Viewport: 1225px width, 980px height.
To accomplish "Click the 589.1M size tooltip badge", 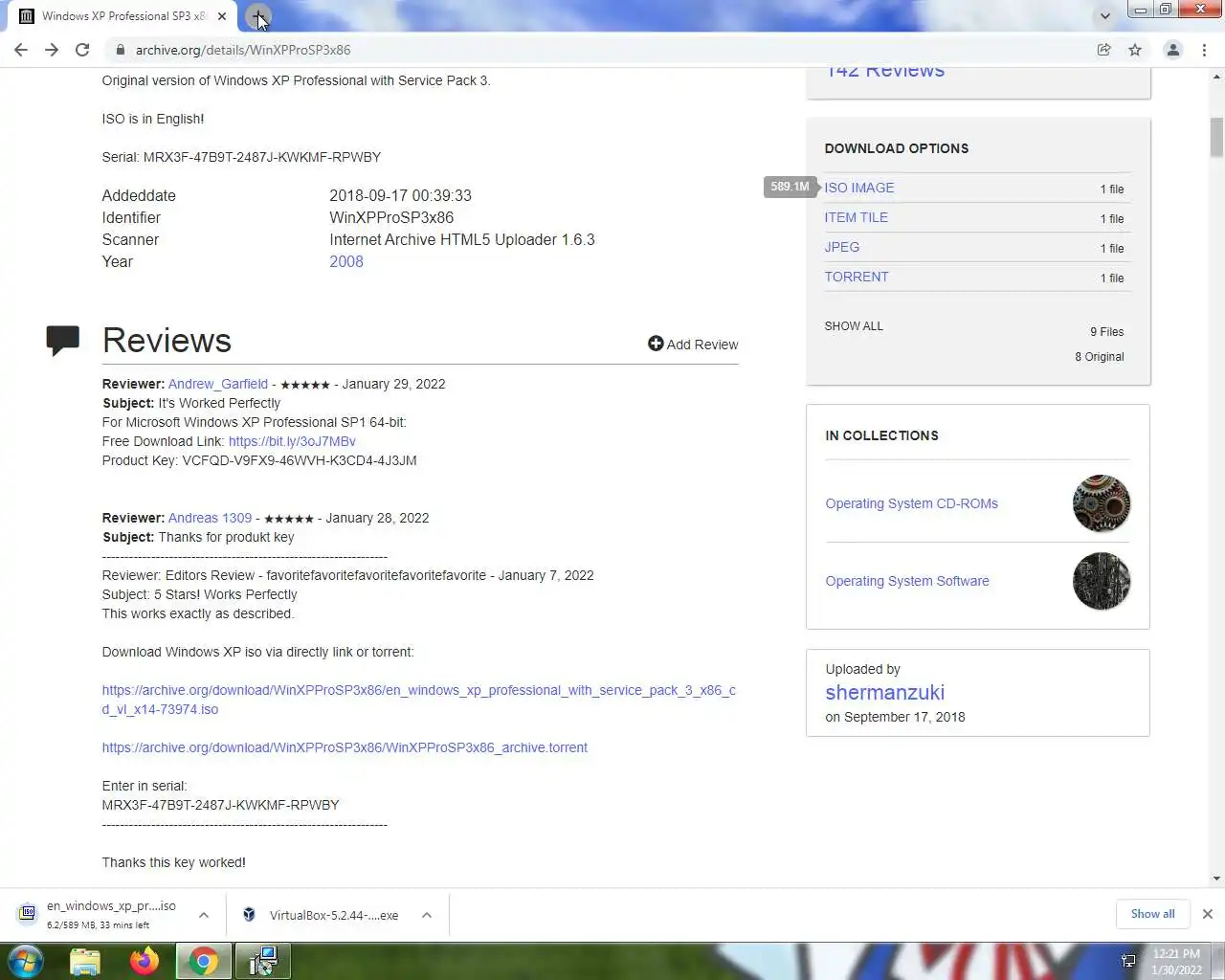I will (790, 187).
